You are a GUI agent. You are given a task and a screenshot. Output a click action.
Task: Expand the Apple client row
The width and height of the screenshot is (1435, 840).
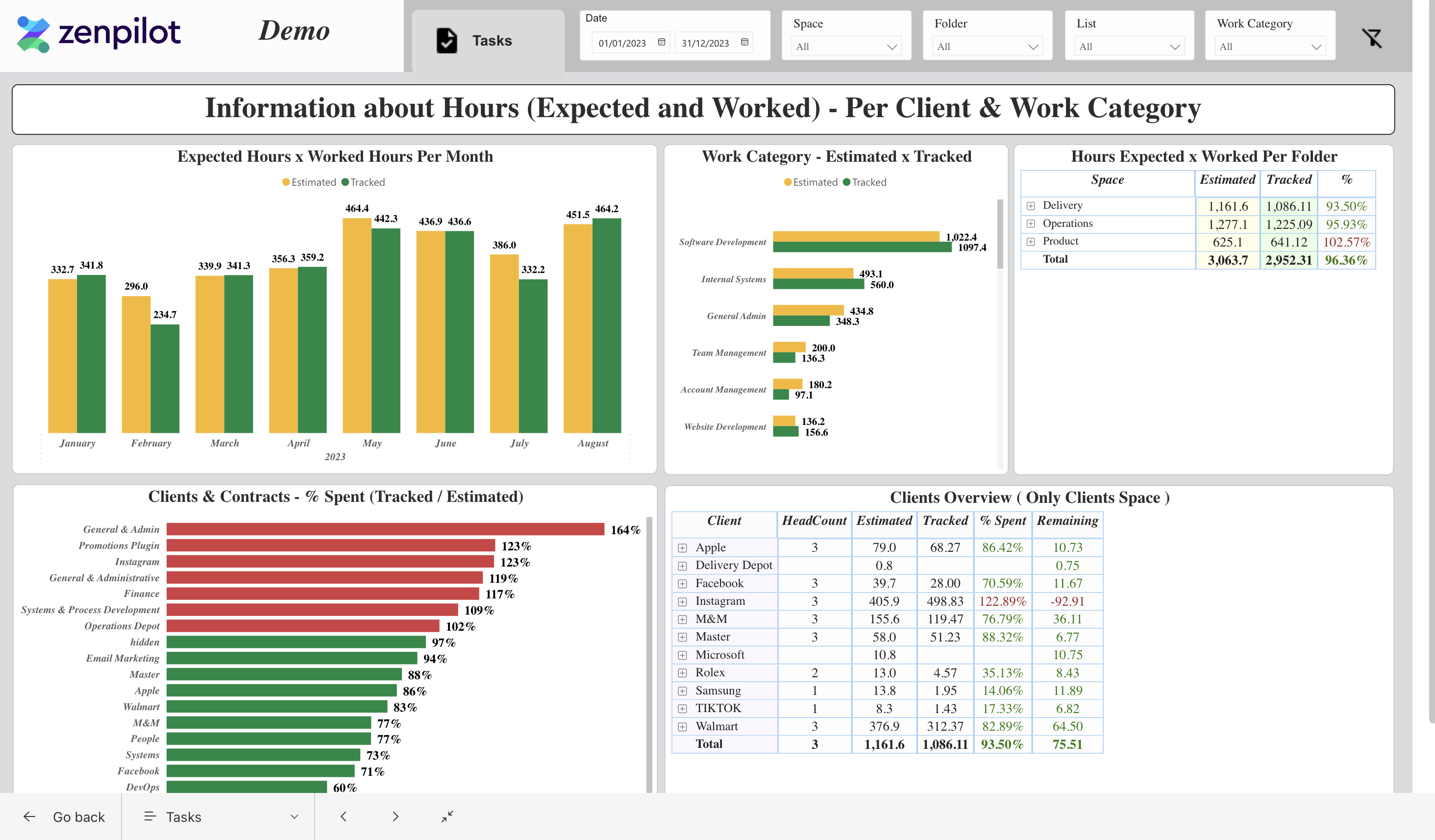pyautogui.click(x=685, y=547)
